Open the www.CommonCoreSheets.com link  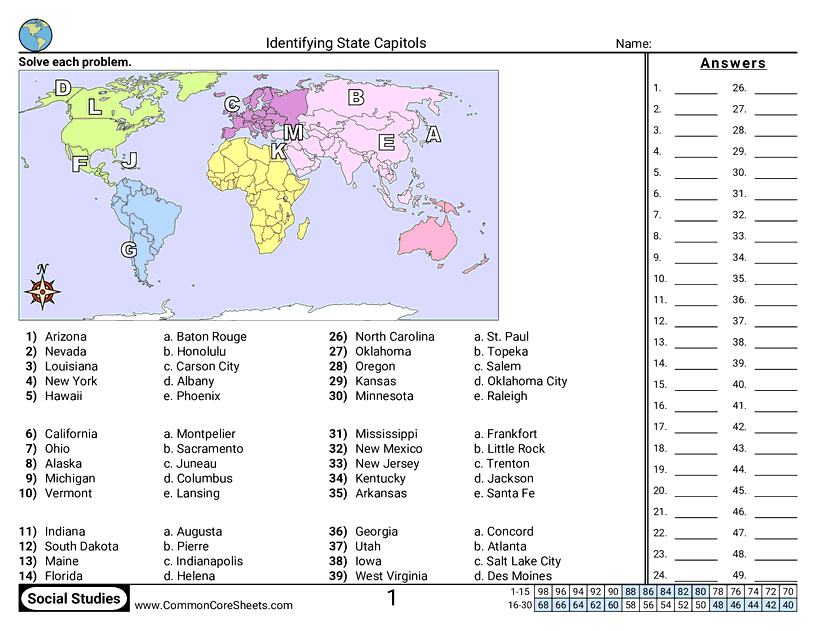[x=213, y=605]
